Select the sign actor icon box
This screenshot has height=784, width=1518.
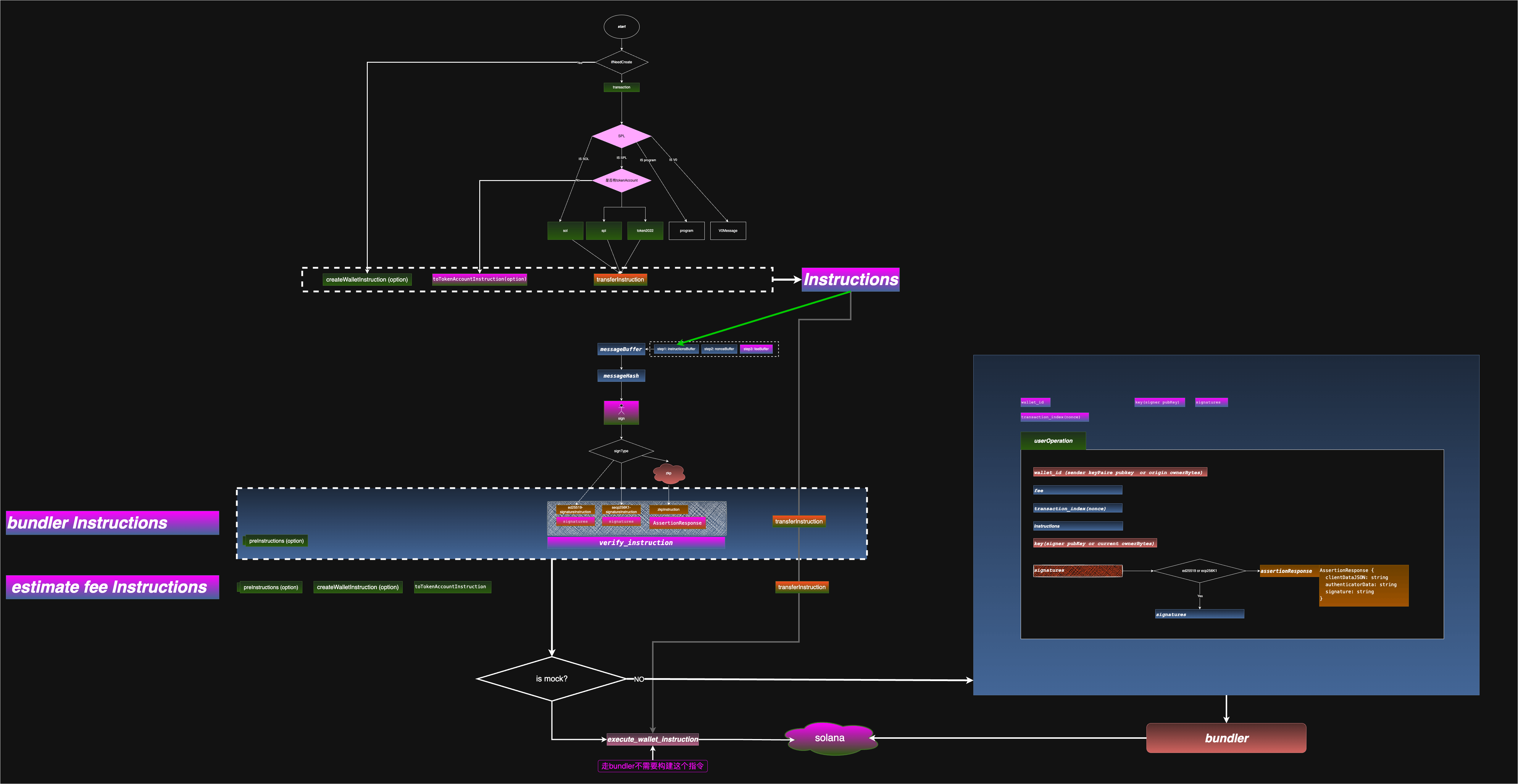[621, 412]
